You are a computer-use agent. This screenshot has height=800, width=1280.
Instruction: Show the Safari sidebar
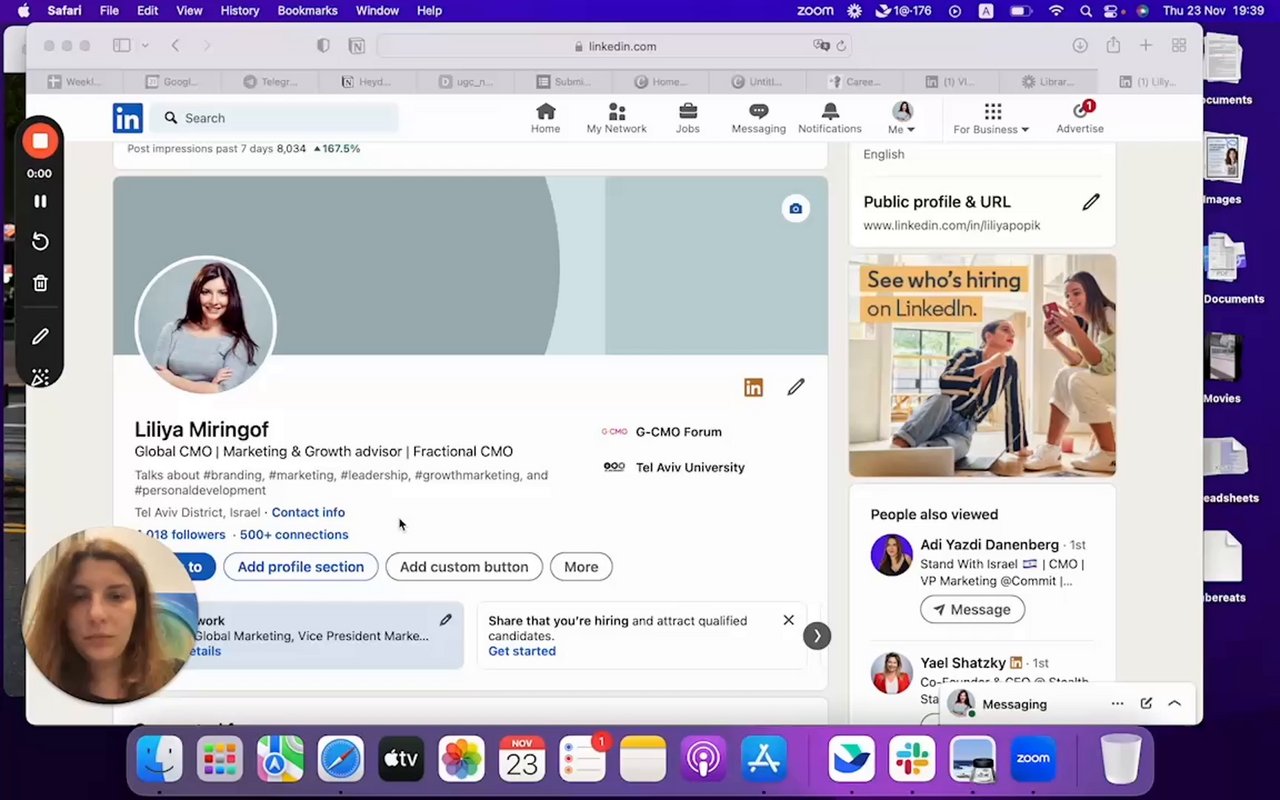[122, 46]
